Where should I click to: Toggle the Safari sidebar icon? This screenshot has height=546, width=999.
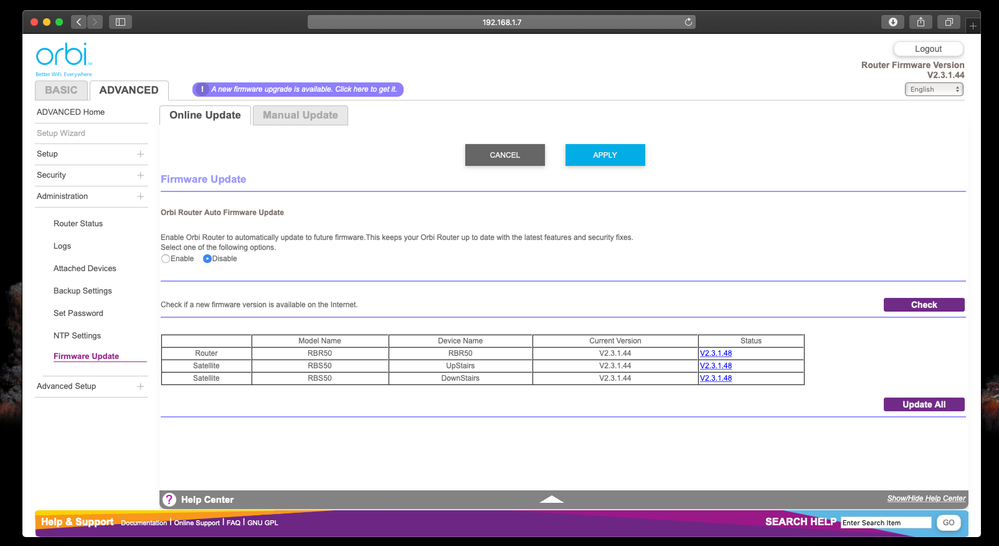coord(120,22)
